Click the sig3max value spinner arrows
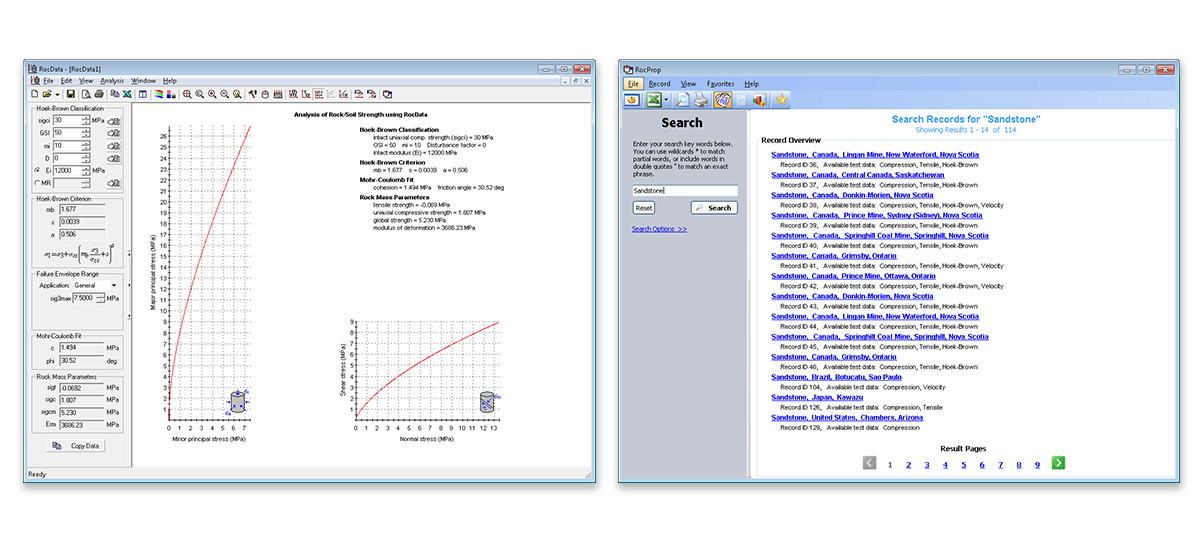Screen dimensions: 1200x560 click(x=101, y=297)
